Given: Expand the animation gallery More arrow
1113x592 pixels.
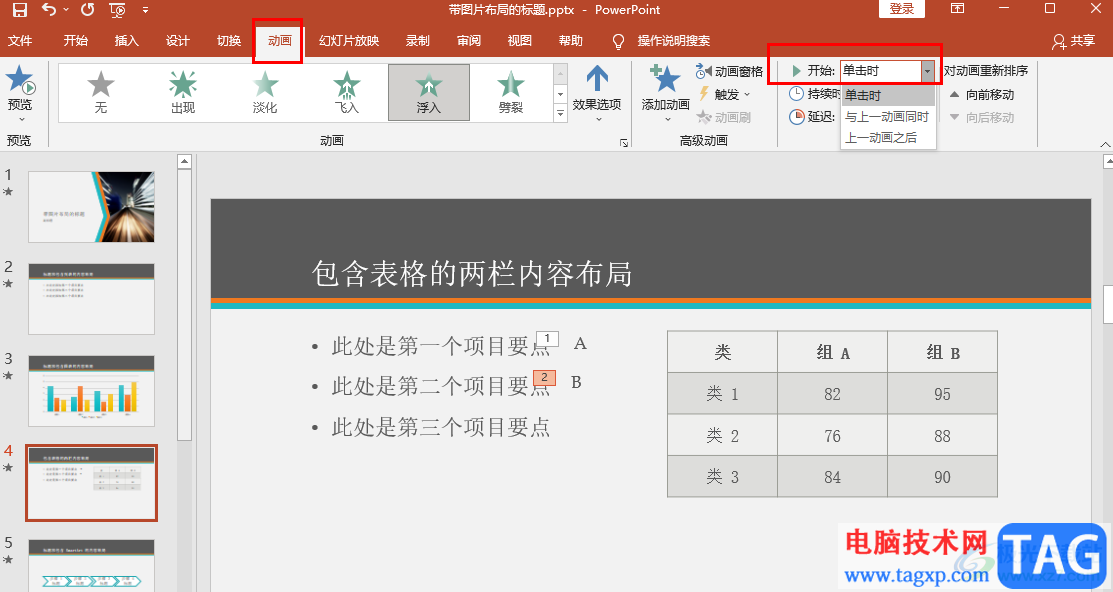Looking at the screenshot, I should 560,113.
